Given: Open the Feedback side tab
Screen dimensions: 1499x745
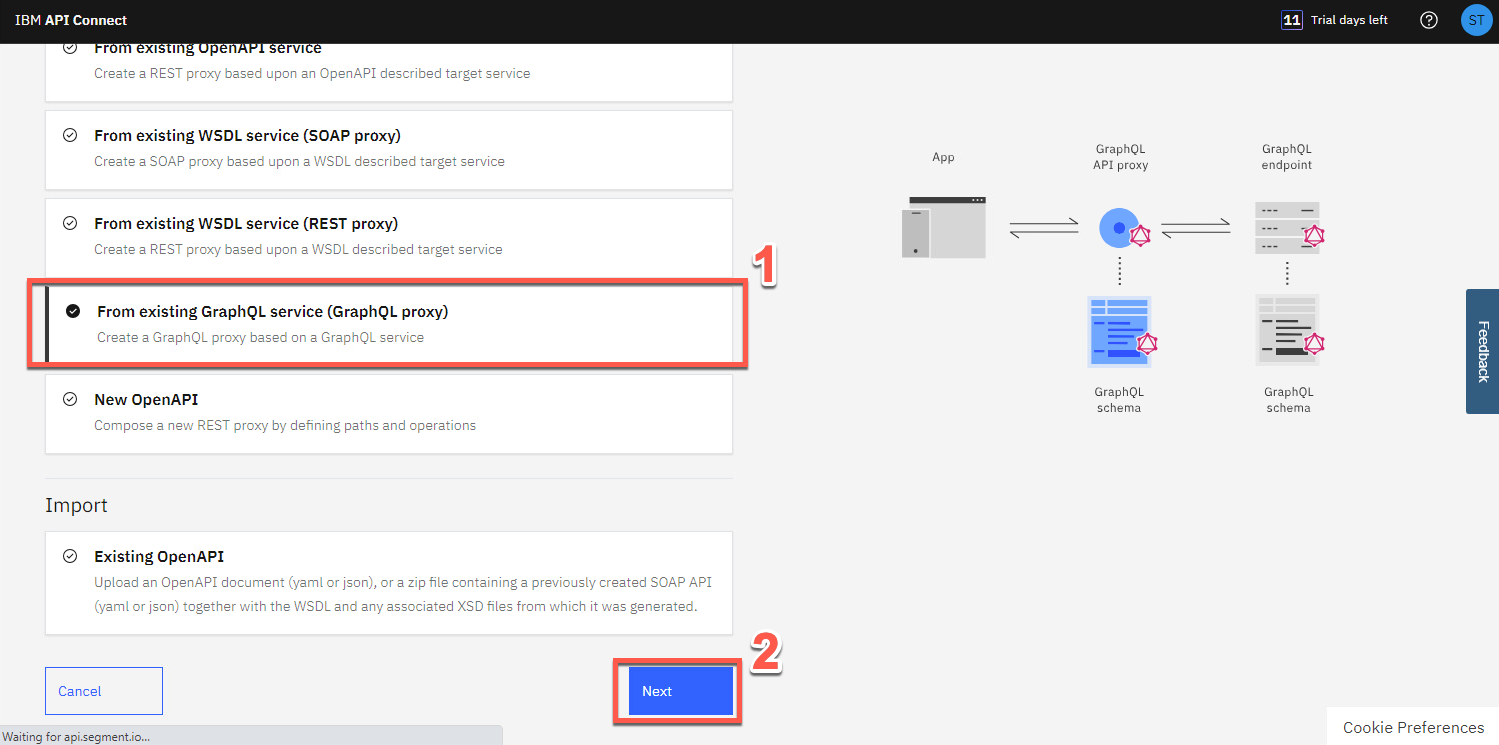Looking at the screenshot, I should pyautogui.click(x=1483, y=351).
